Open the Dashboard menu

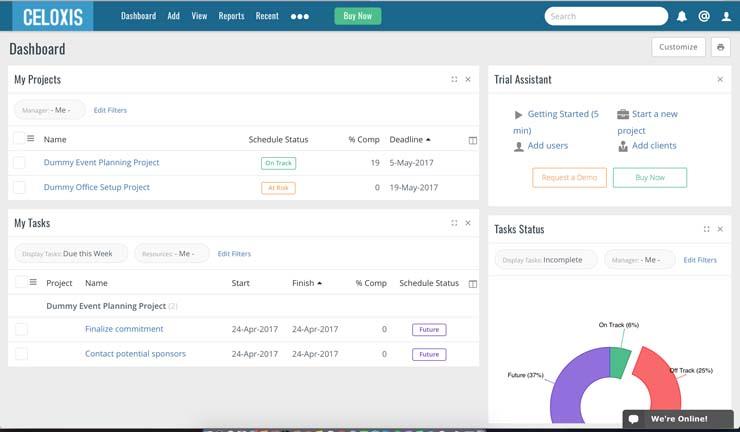point(138,16)
